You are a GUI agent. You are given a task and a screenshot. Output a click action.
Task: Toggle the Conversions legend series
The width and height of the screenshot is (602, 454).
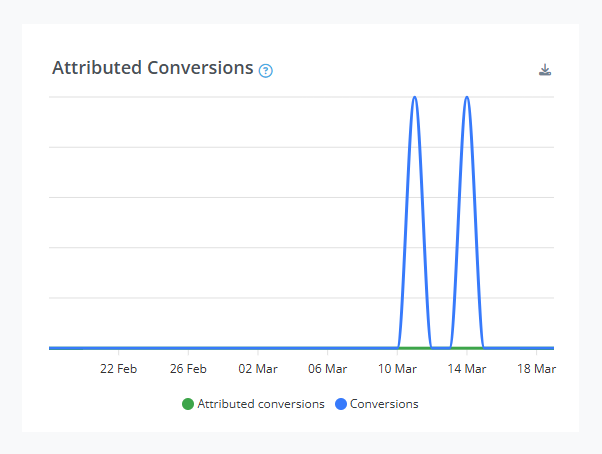pos(377,404)
